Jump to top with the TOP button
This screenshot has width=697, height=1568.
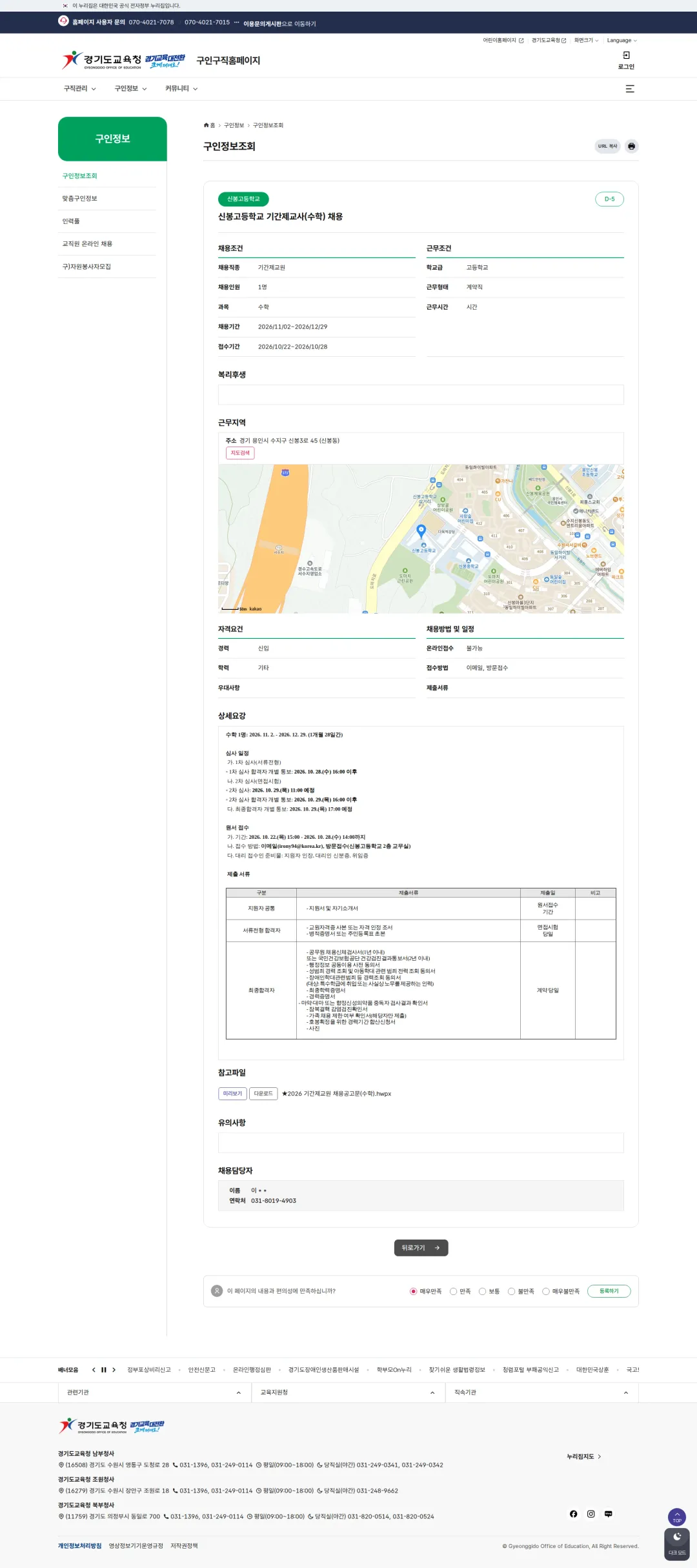coord(677,1516)
